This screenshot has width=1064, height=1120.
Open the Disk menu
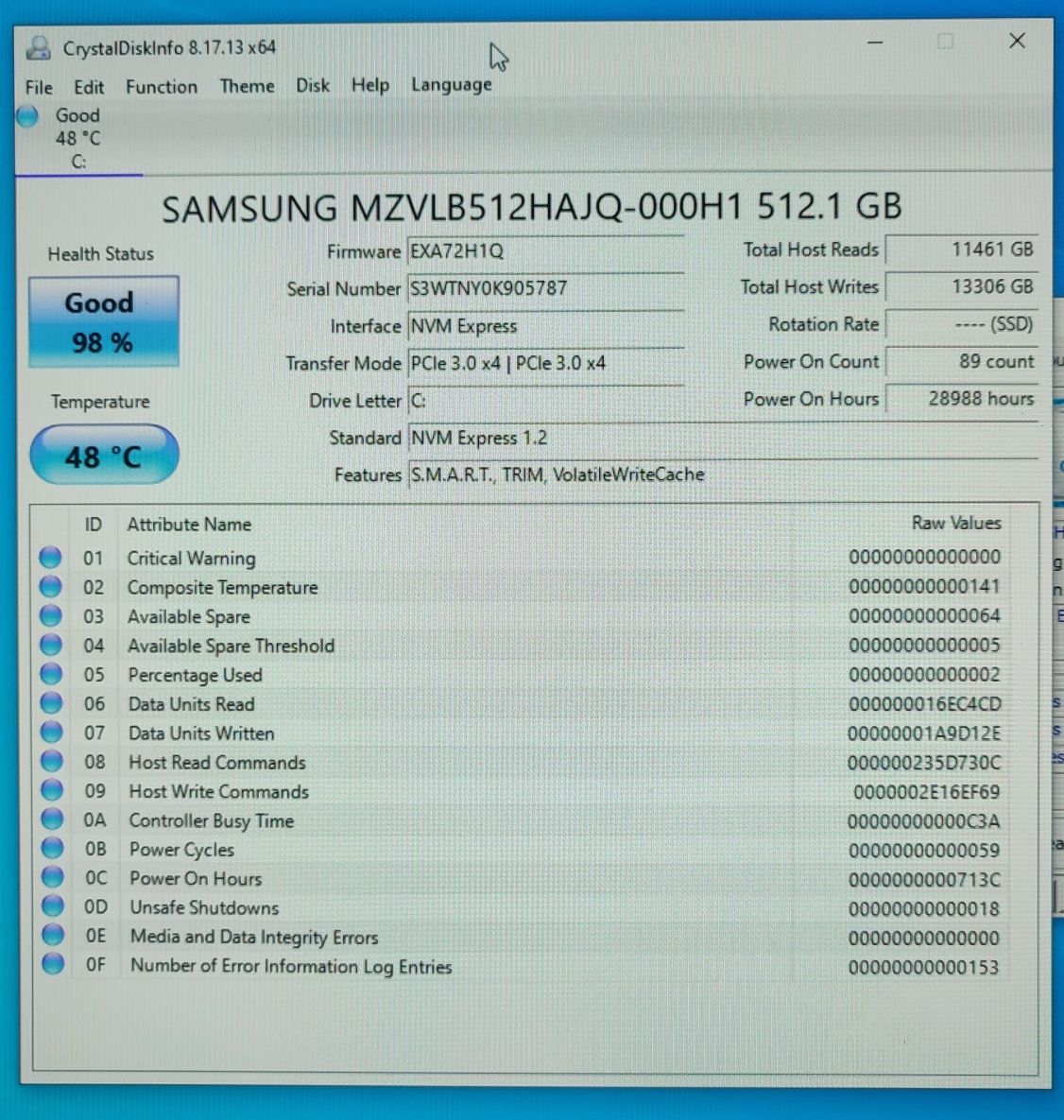313,85
